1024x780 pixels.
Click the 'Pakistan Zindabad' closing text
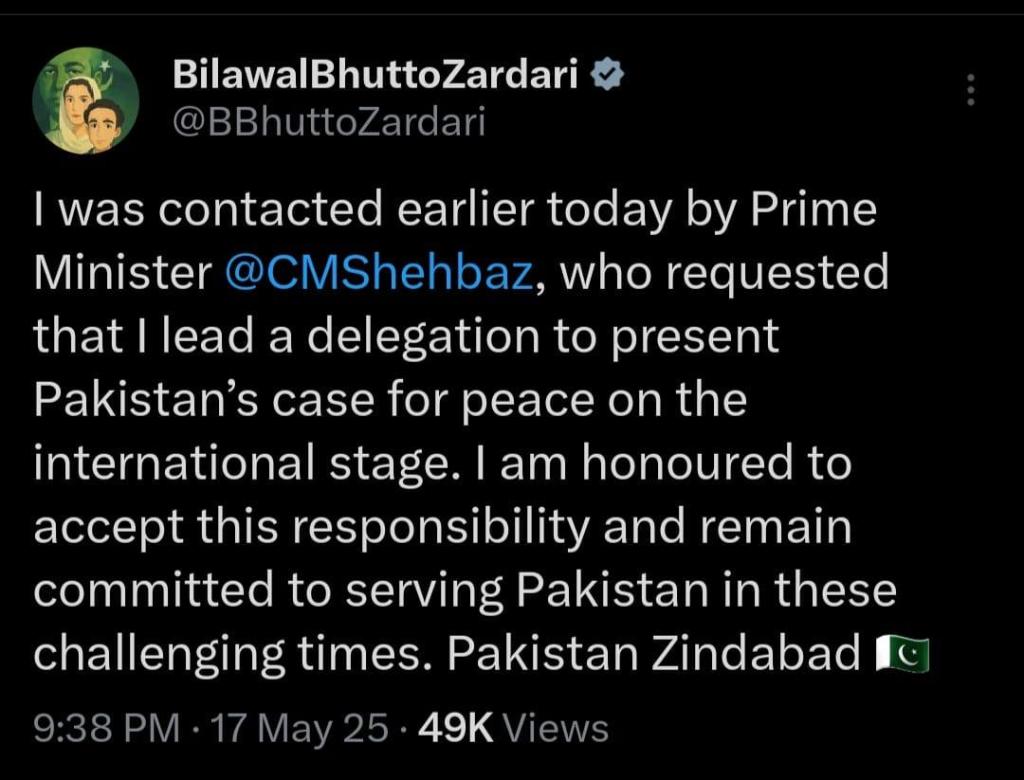[655, 653]
